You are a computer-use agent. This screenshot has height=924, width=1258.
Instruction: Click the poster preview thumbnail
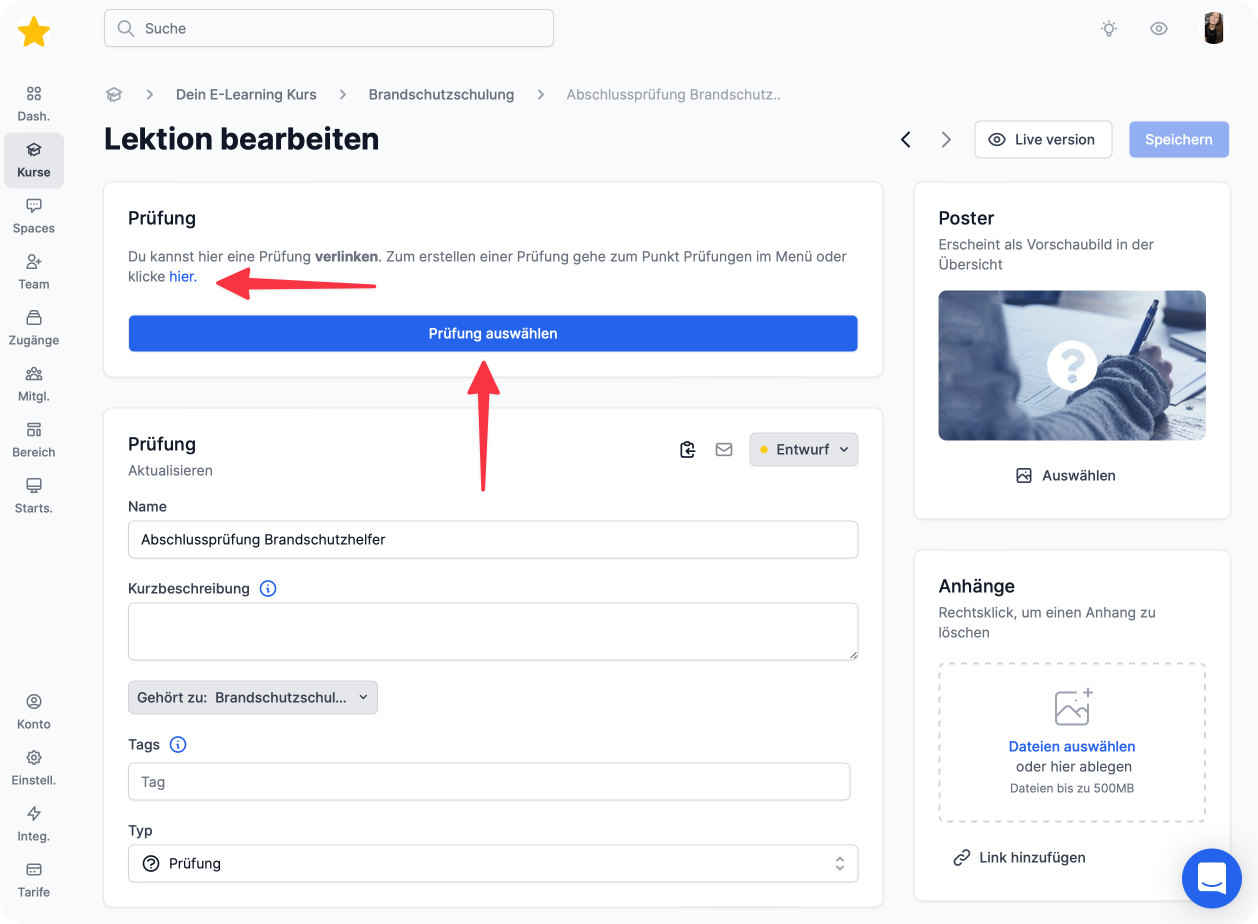point(1071,365)
